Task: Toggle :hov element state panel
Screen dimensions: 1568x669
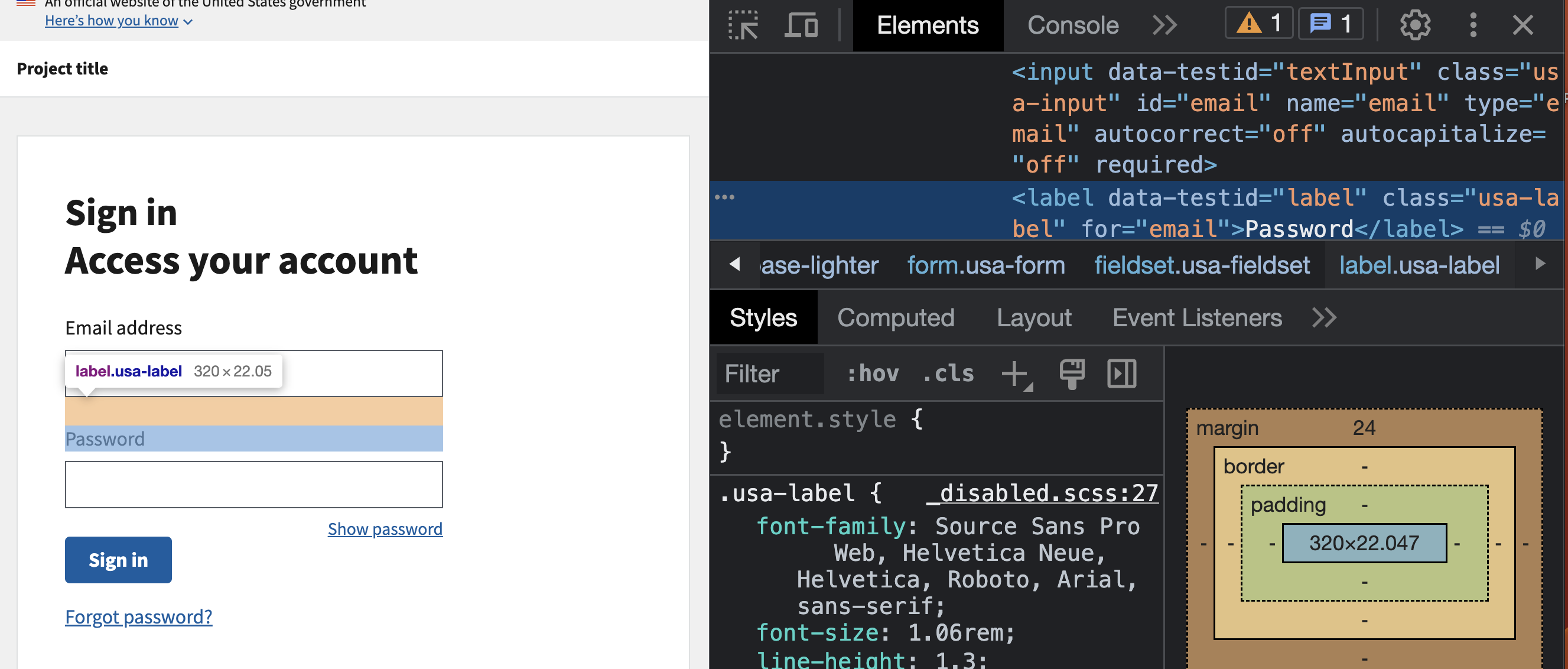Action: [x=872, y=374]
